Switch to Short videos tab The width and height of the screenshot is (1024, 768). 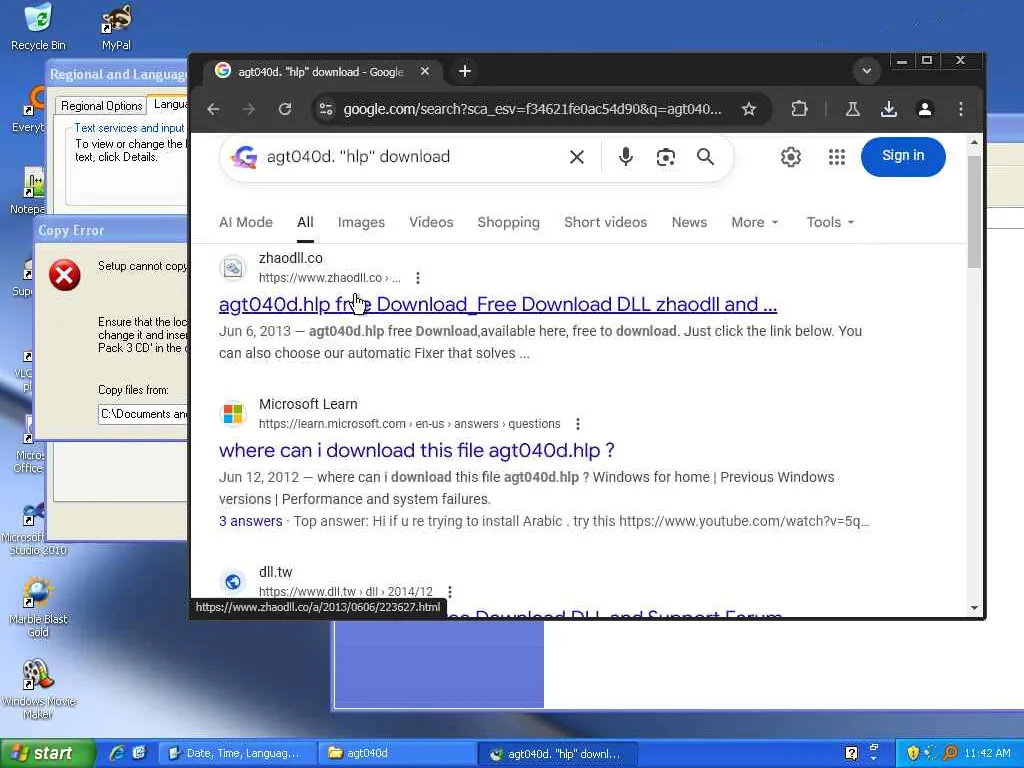coord(605,222)
